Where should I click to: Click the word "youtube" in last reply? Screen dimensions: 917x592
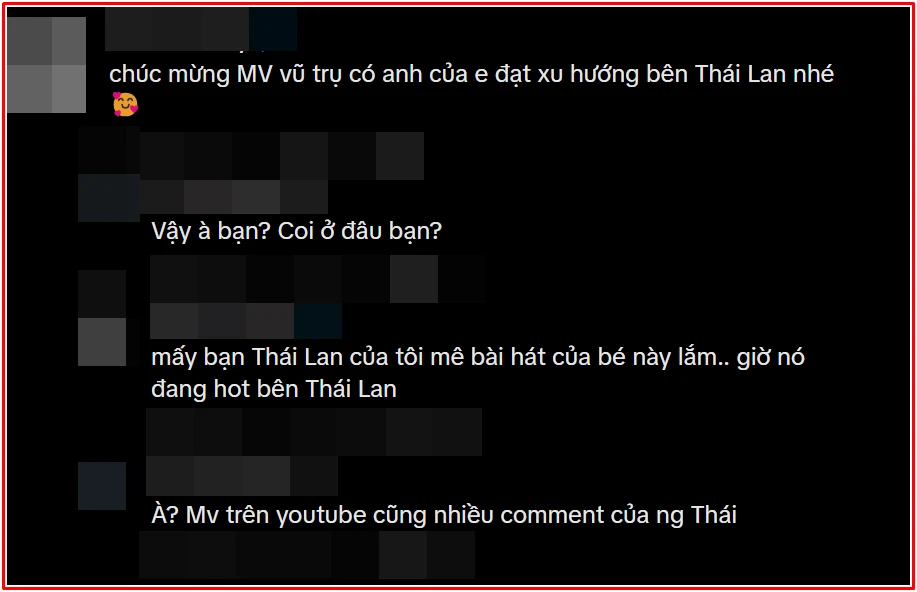click(x=321, y=515)
